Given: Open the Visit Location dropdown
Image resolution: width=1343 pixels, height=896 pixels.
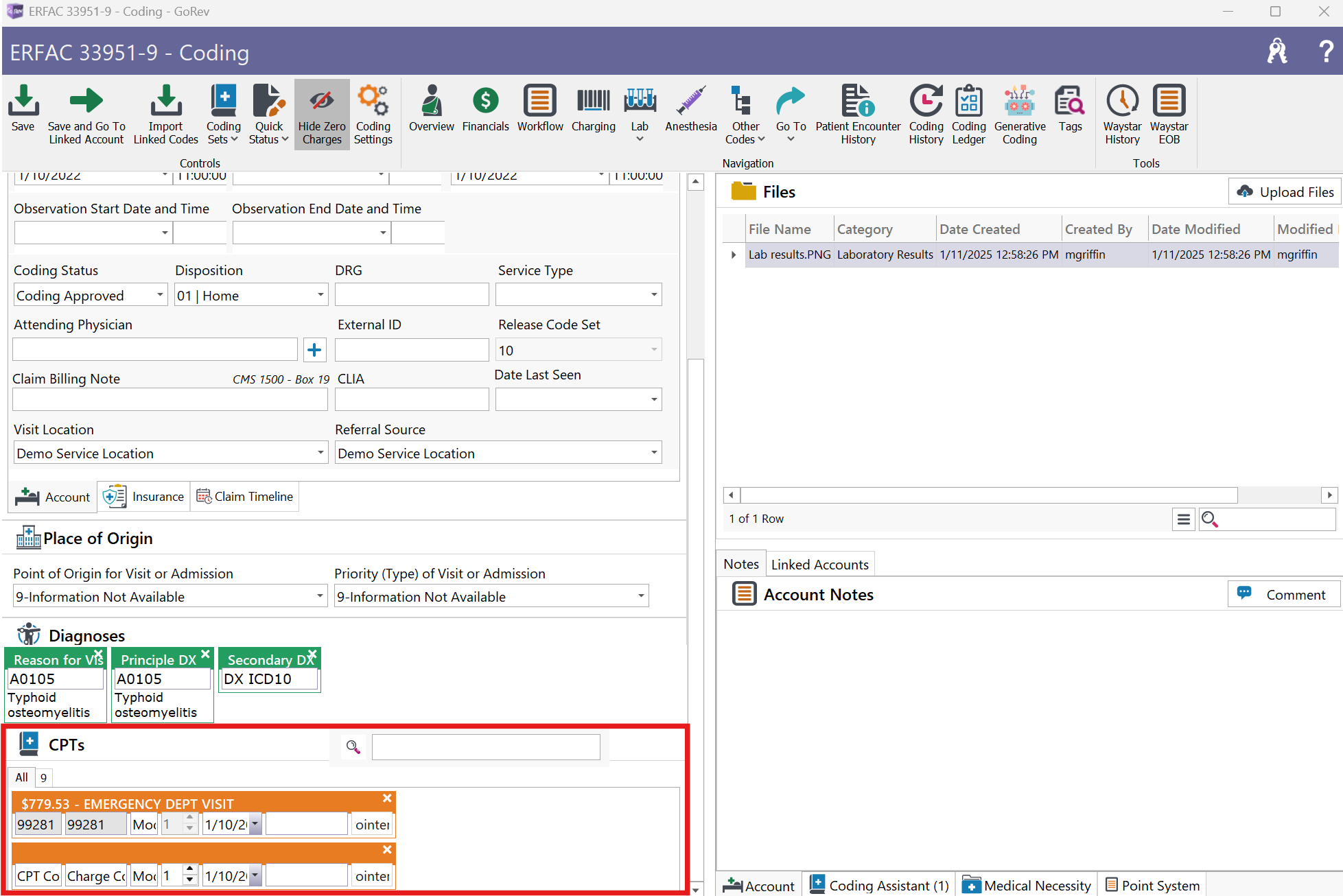Looking at the screenshot, I should (320, 453).
